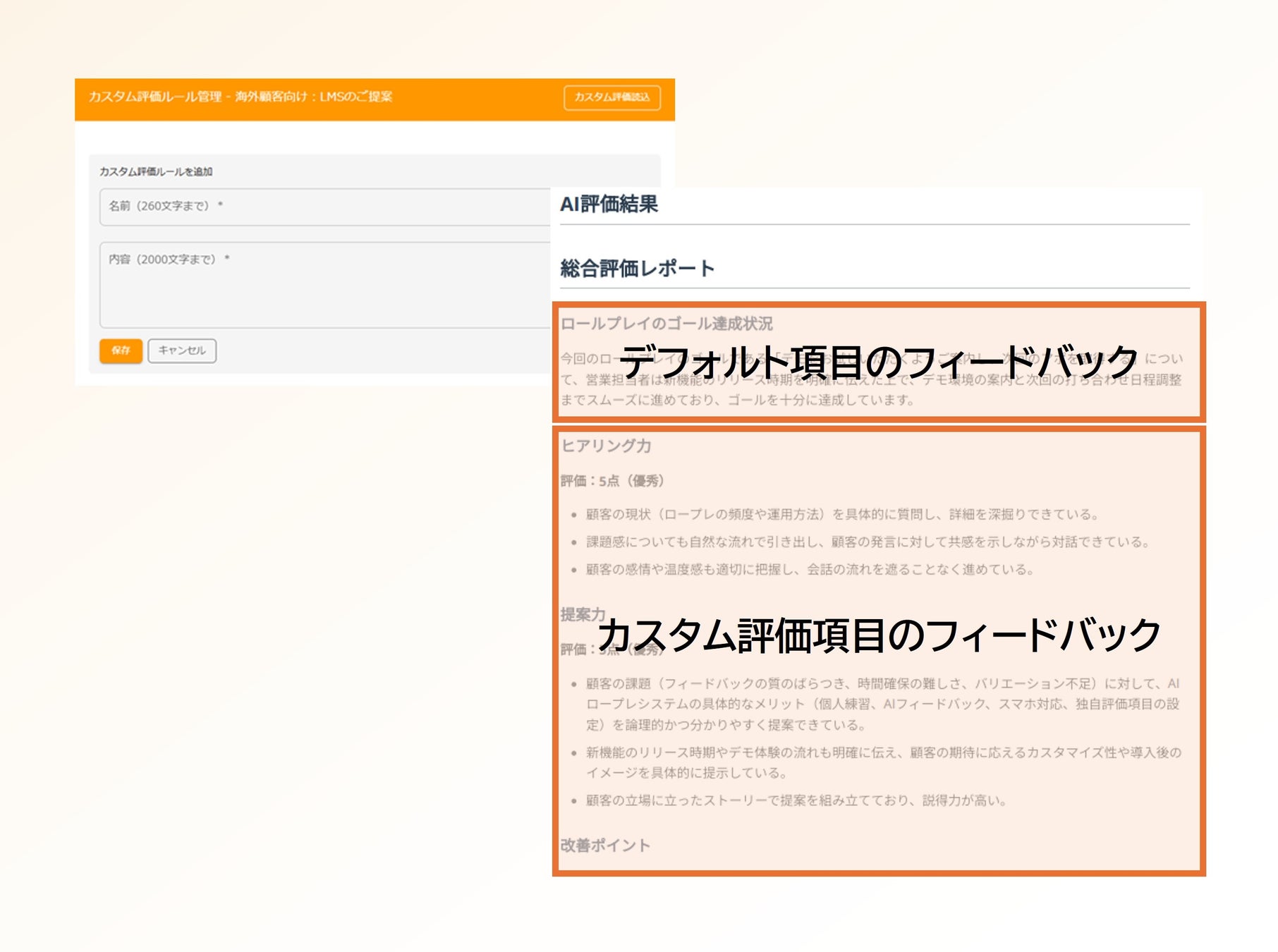Focus the 内容 (2000文字まで) text area
The width and height of the screenshot is (1278, 952).
coord(325,285)
